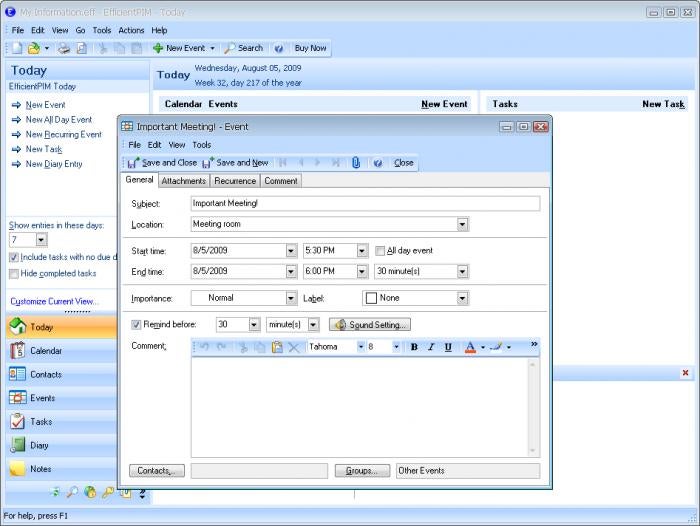Click the Groups... button
This screenshot has width=700, height=526.
362,471
